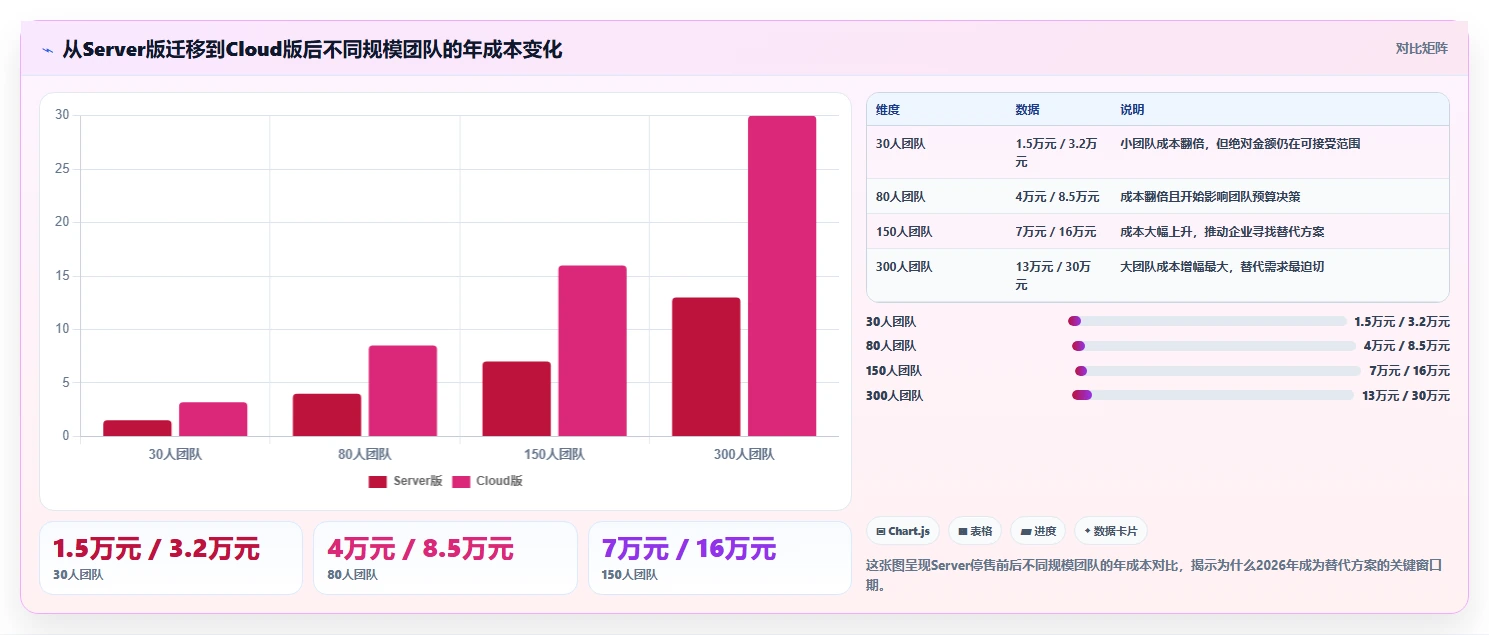The image size is (1489, 635).
Task: Click the chart title text
Action: point(312,49)
